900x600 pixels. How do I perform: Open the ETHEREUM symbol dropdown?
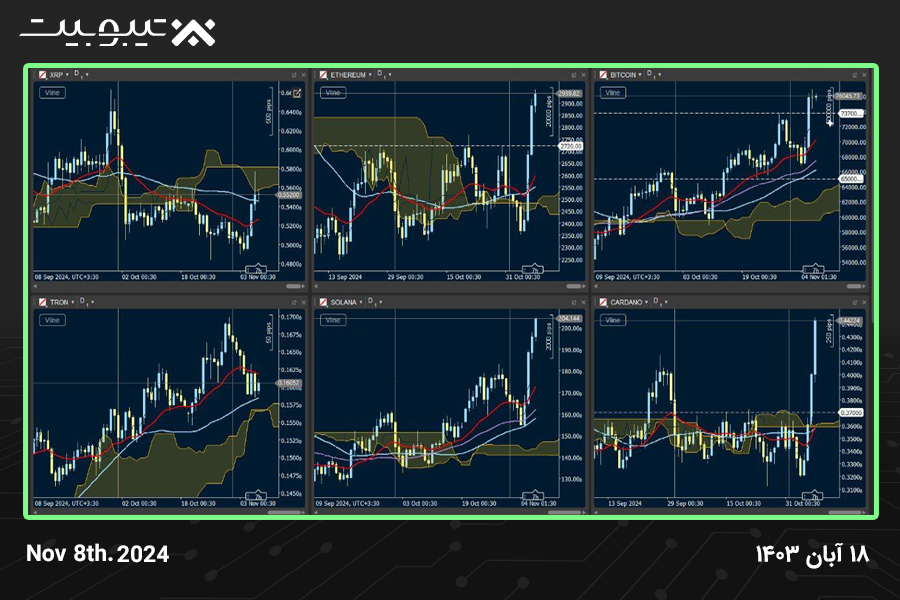pos(370,75)
